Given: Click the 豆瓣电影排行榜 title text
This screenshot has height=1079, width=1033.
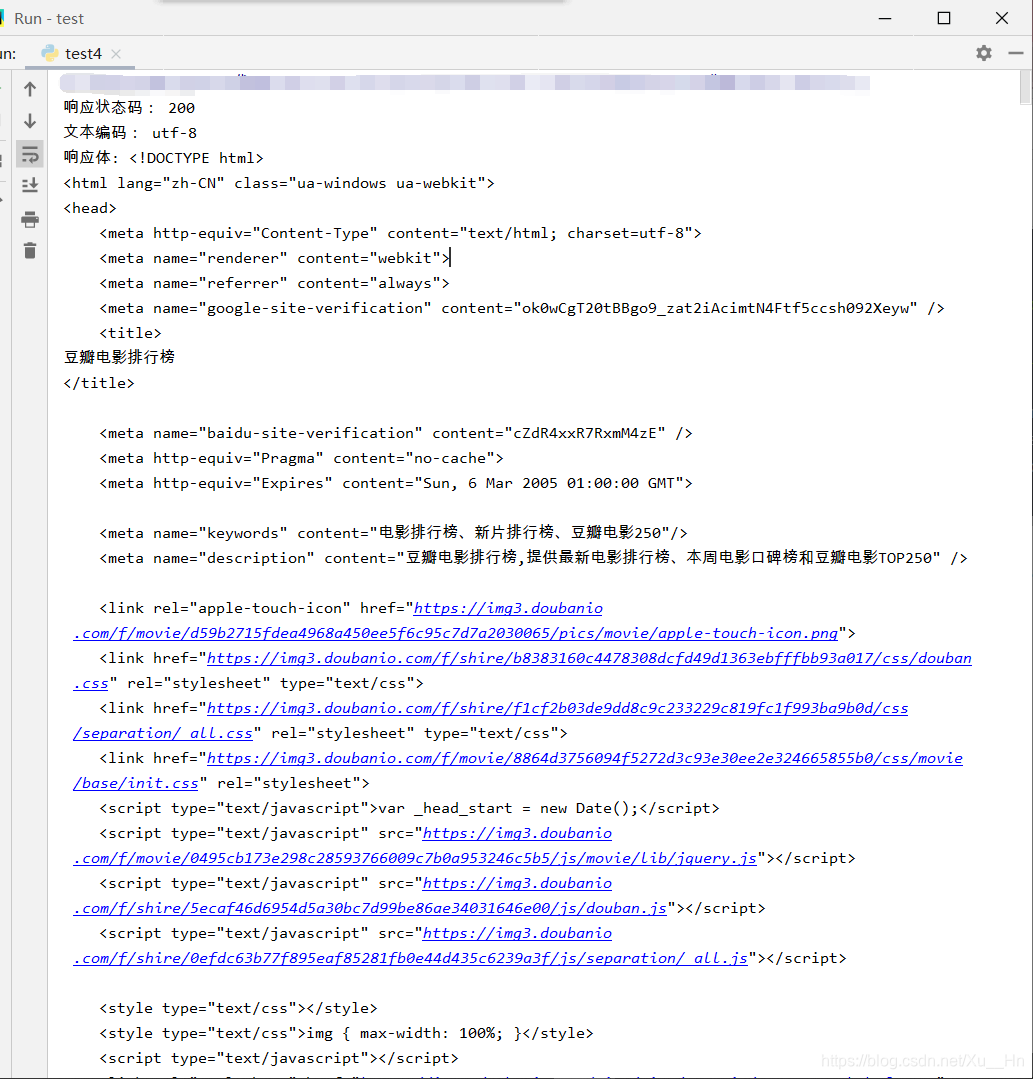Looking at the screenshot, I should [x=119, y=358].
